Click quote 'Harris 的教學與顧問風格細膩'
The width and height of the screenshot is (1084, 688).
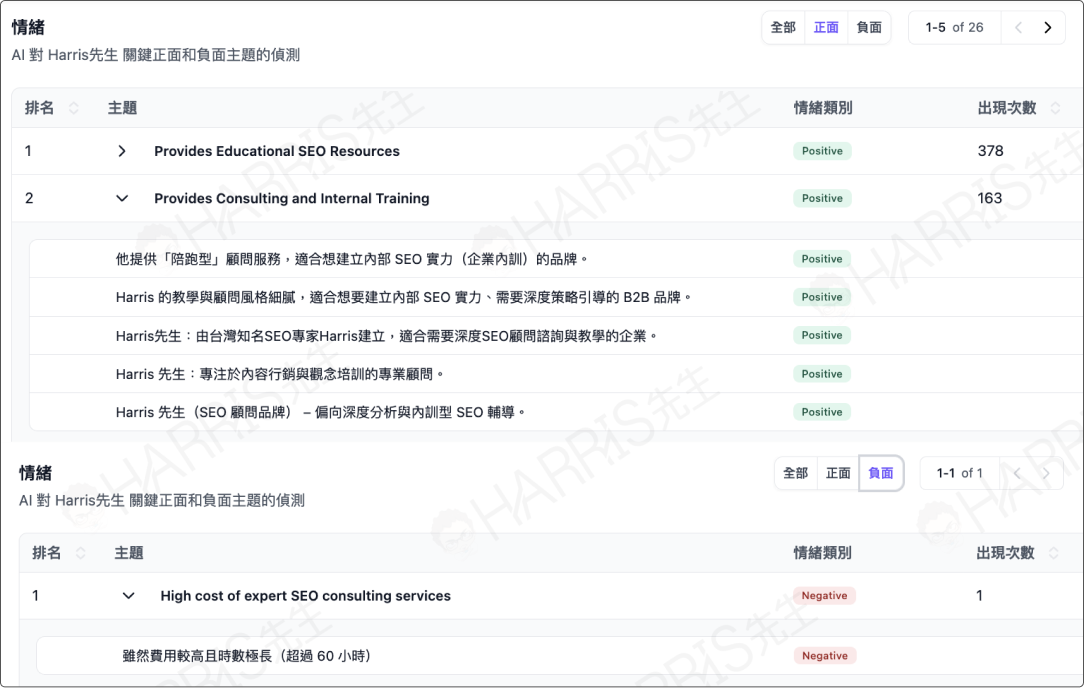click(x=403, y=297)
